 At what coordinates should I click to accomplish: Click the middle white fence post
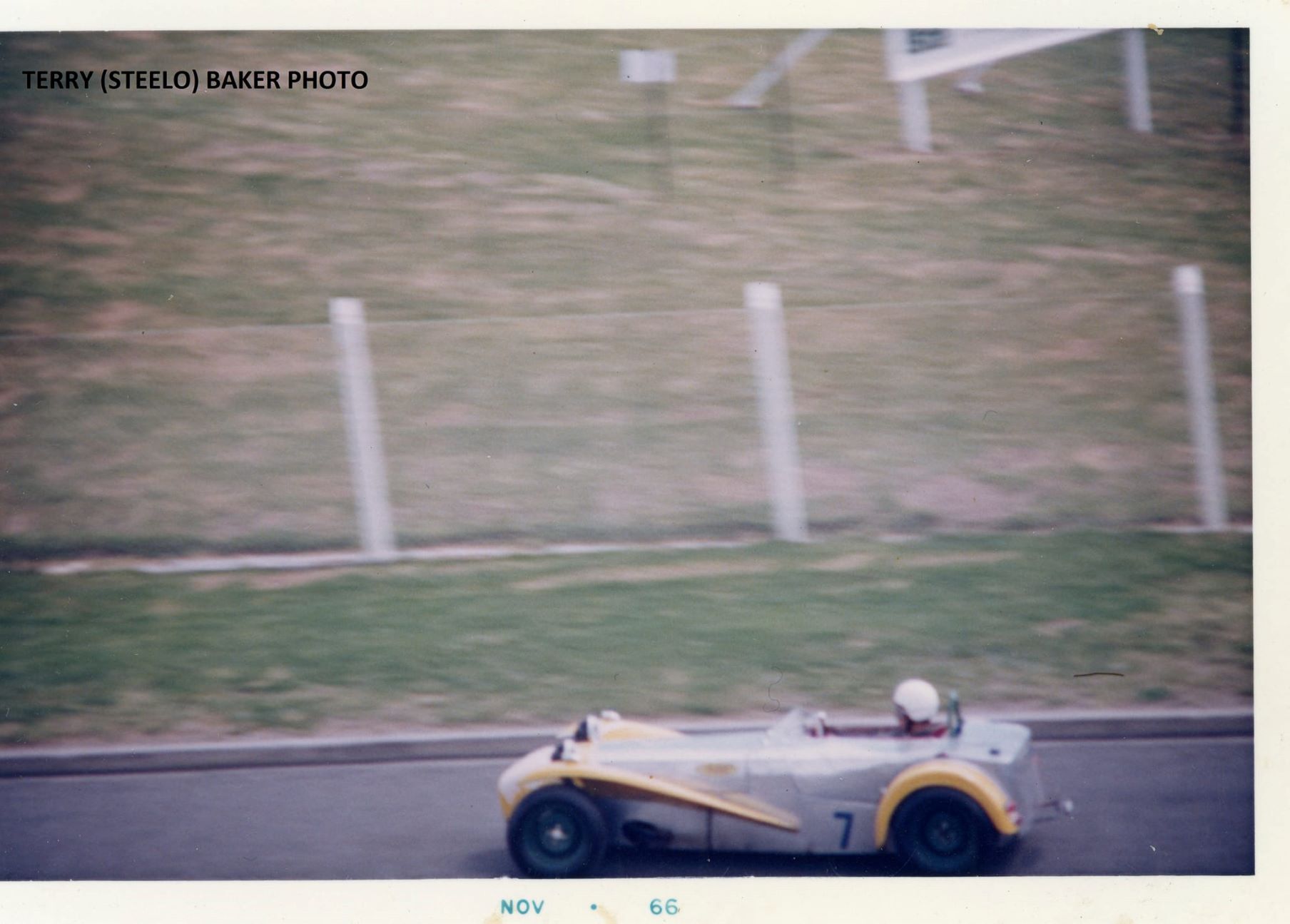775,410
